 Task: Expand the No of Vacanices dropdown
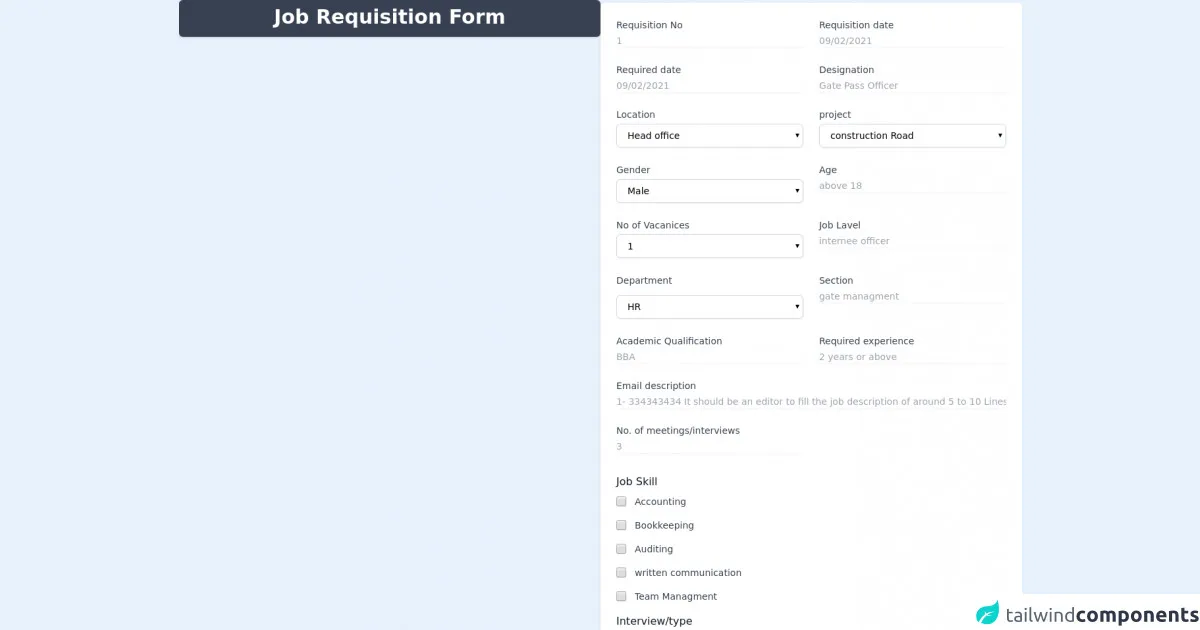[709, 246]
